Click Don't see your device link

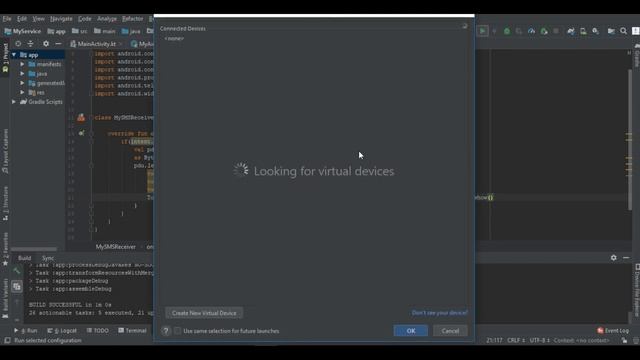(x=440, y=313)
